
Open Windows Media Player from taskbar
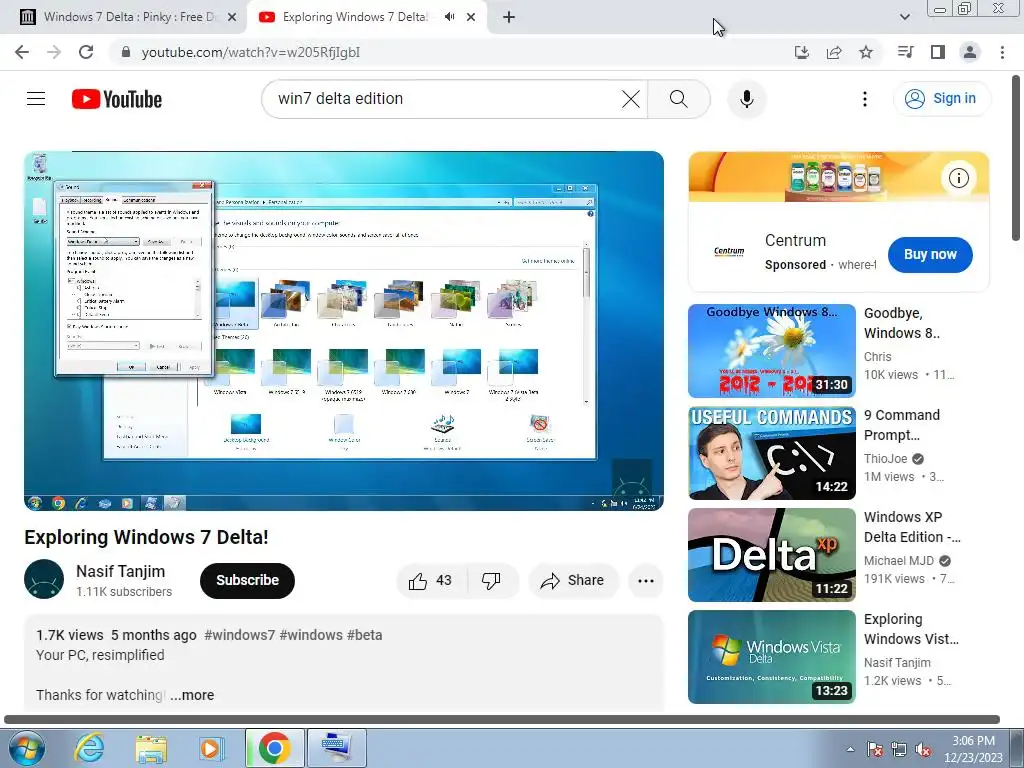(x=211, y=748)
